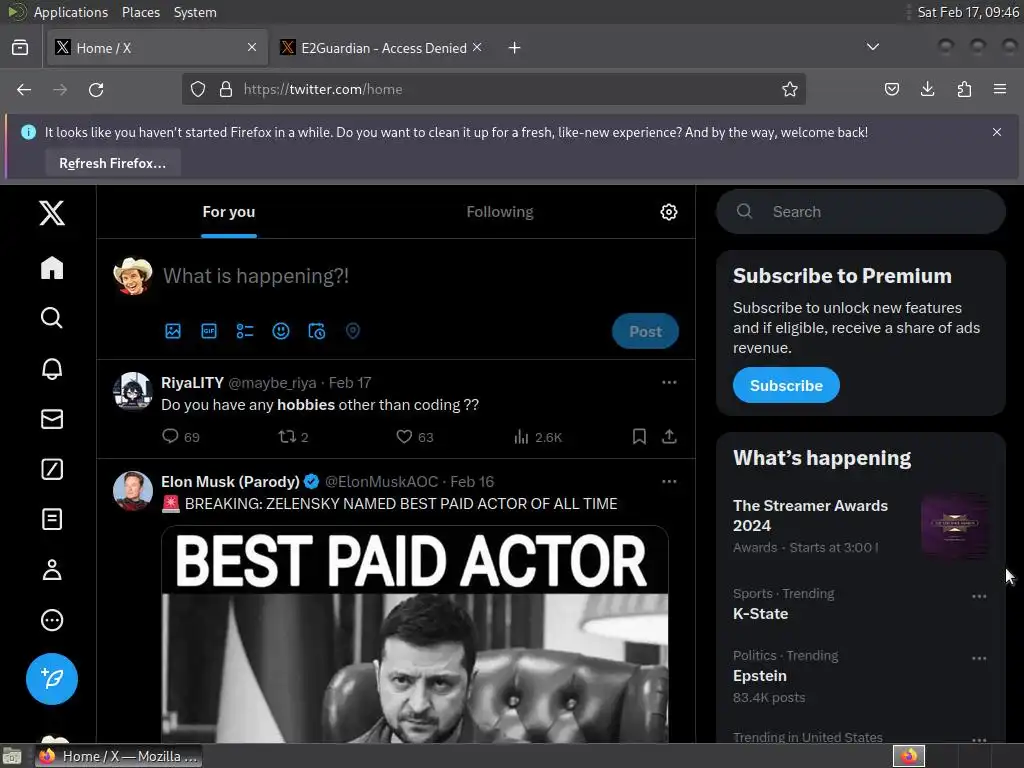Show site information shield icon

pos(198,89)
